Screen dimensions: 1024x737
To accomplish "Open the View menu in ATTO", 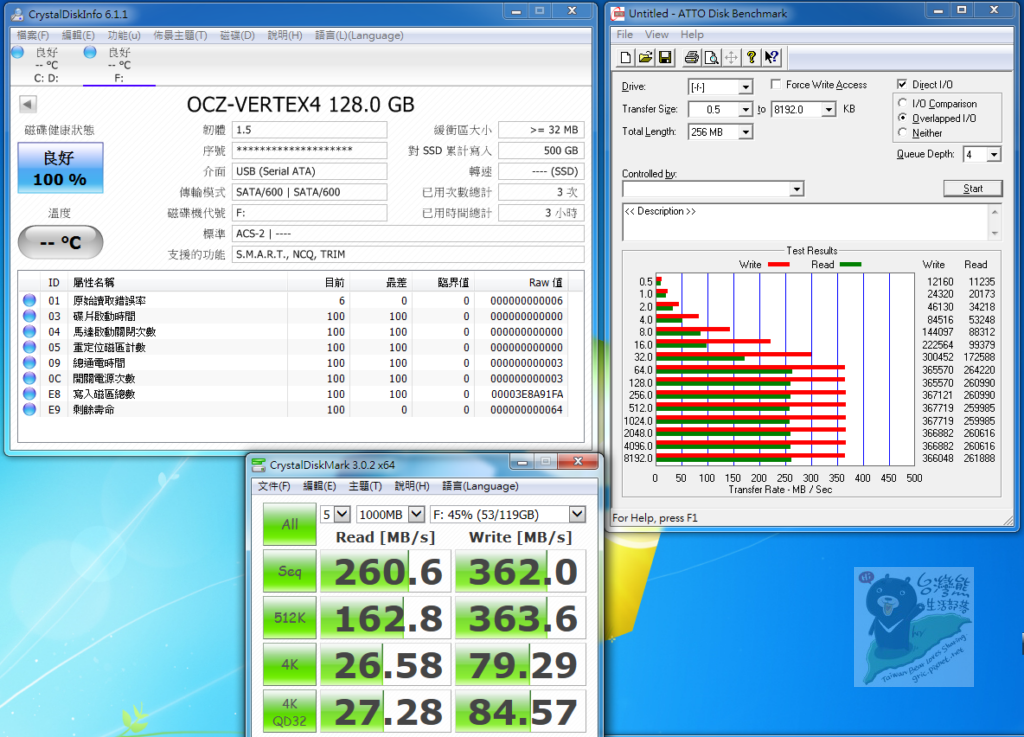I will (656, 35).
